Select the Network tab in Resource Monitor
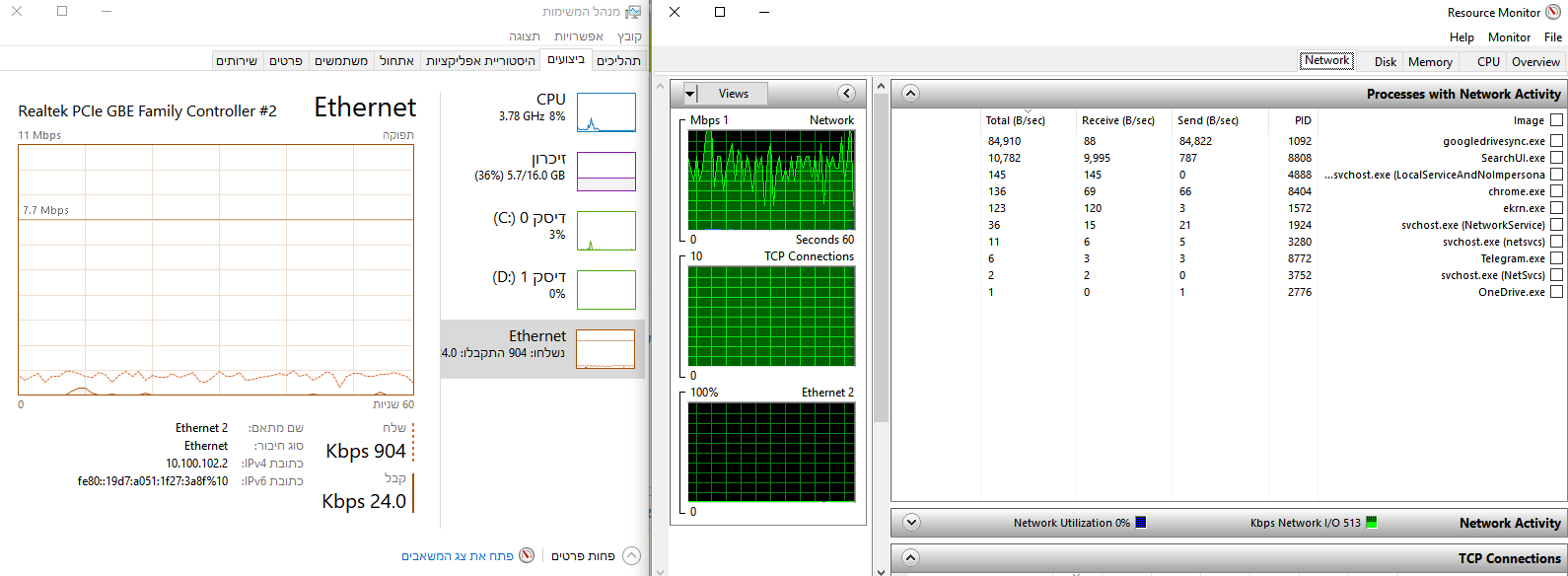Viewport: 1568px width, 576px height. pos(1326,60)
